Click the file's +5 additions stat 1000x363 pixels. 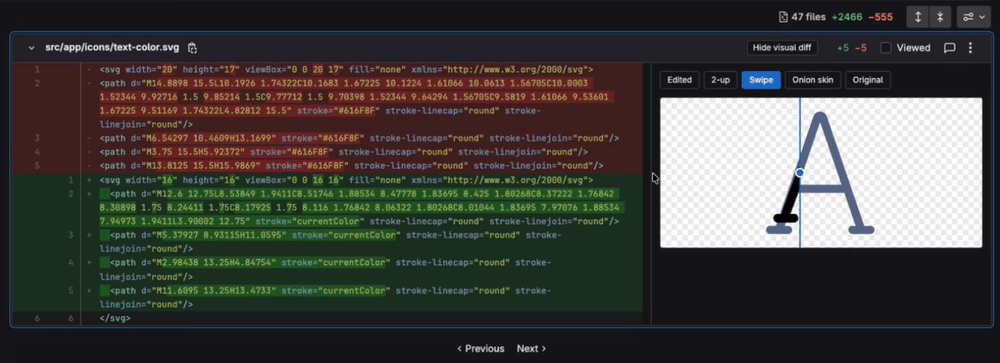coord(842,48)
